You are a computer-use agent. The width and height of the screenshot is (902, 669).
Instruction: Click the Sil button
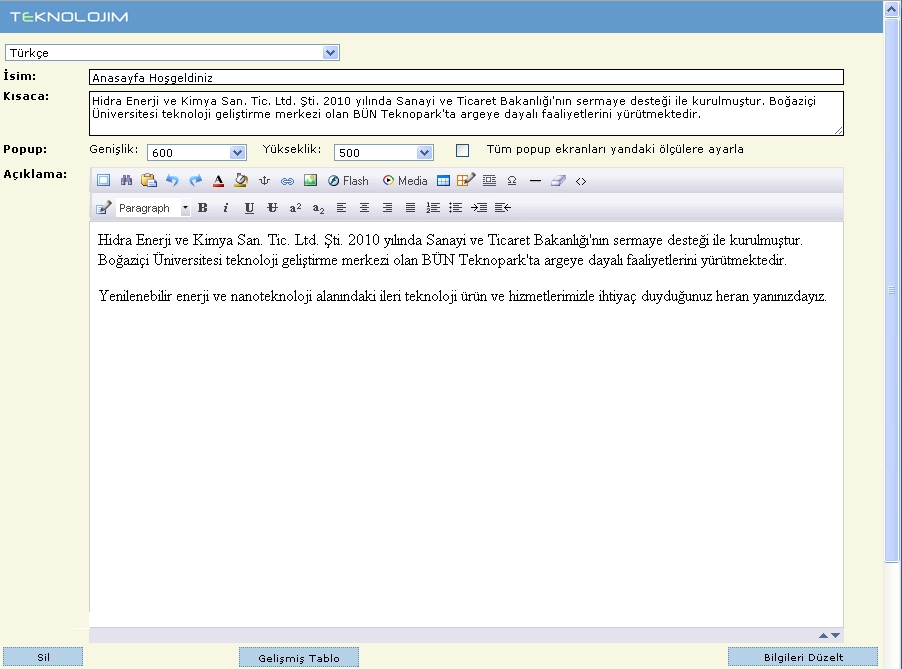point(43,657)
